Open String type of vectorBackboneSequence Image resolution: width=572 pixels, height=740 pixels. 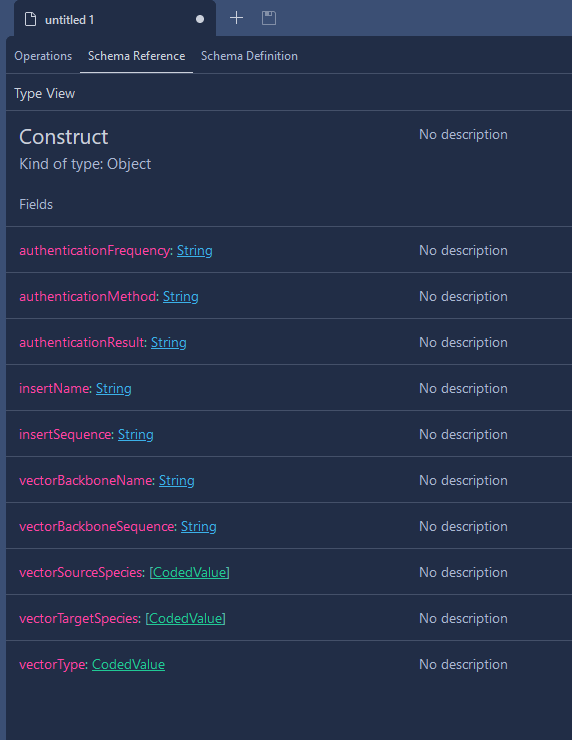point(199,527)
